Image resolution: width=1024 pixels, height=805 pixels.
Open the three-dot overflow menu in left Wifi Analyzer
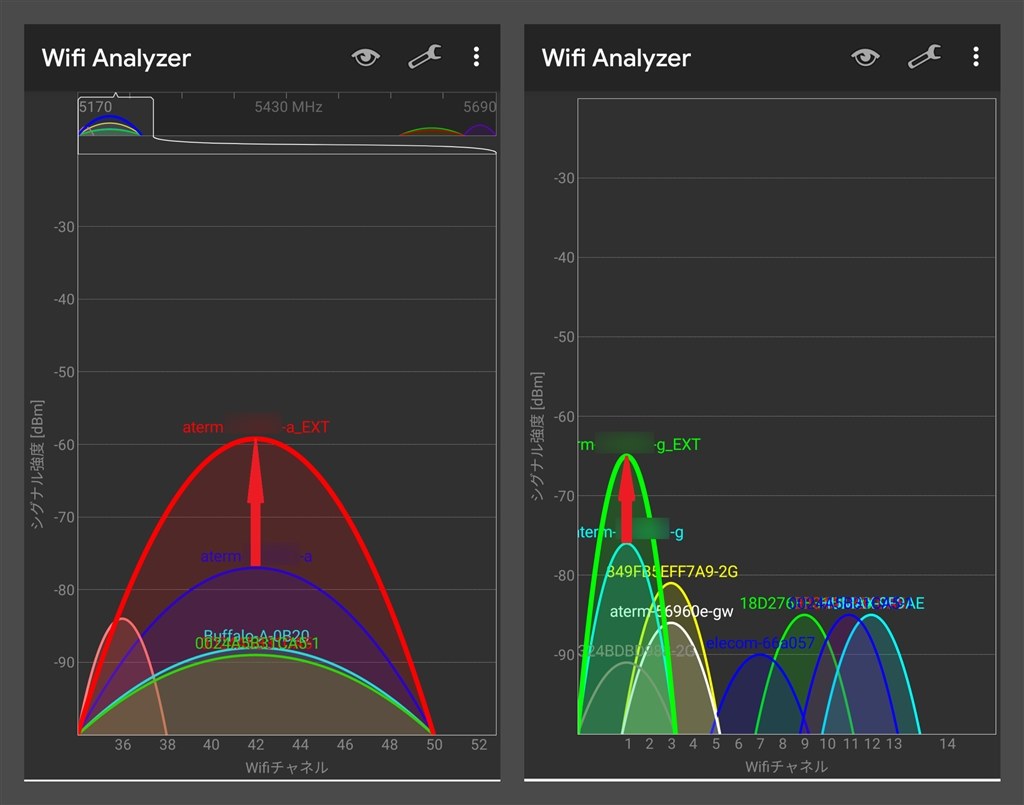tap(476, 57)
